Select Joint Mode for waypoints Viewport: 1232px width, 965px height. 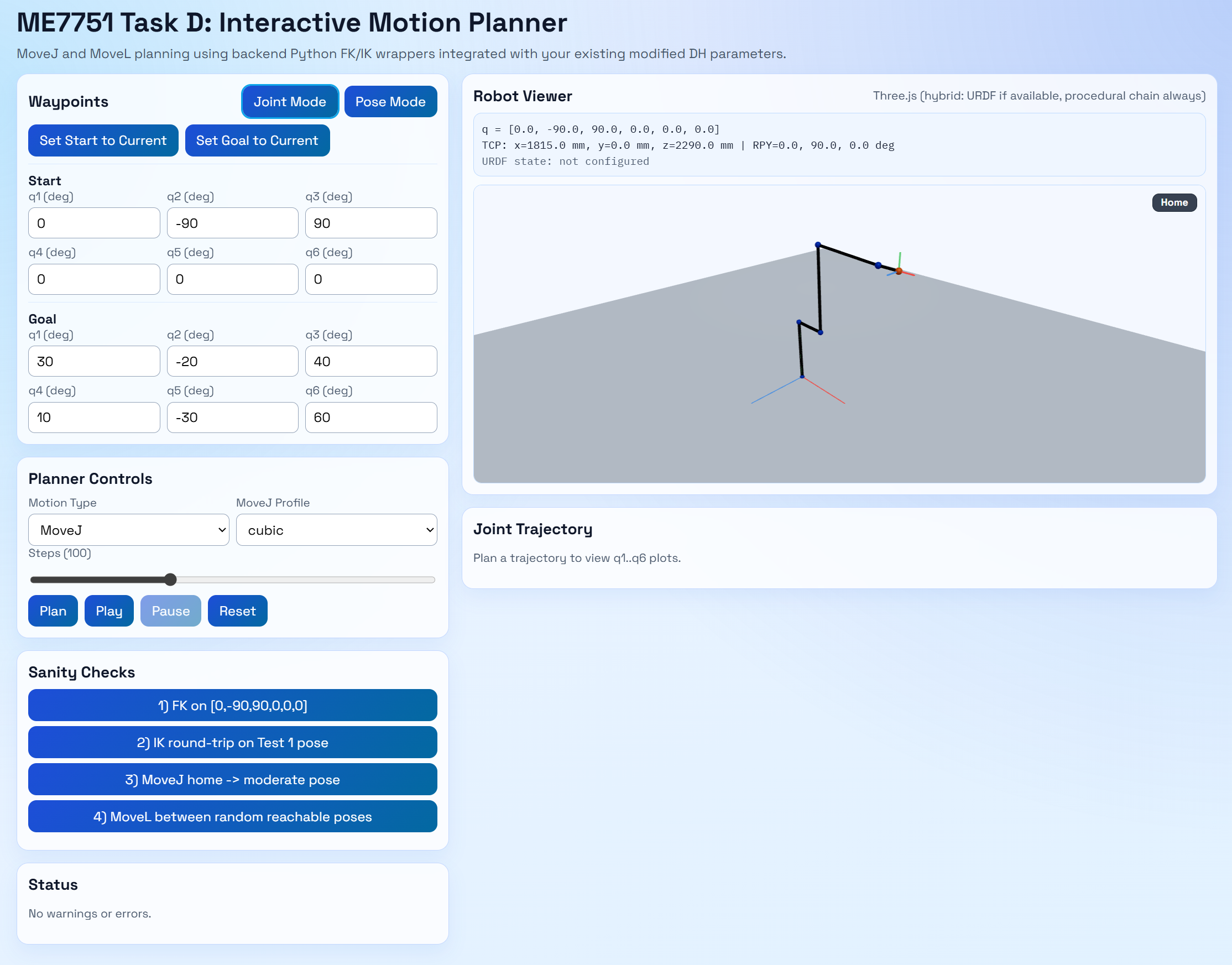point(290,101)
